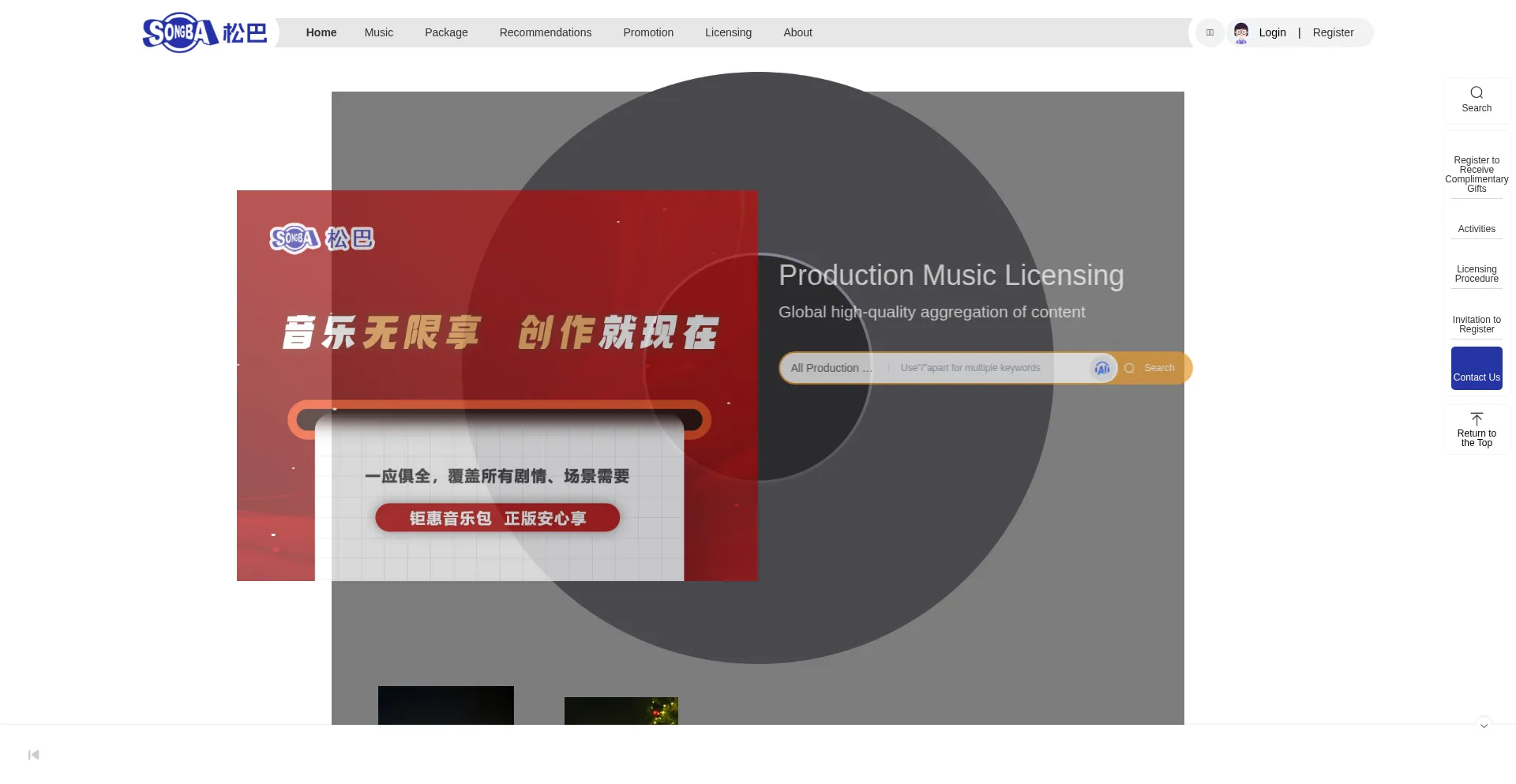Click the Login link
The image size is (1516, 784).
[1272, 32]
